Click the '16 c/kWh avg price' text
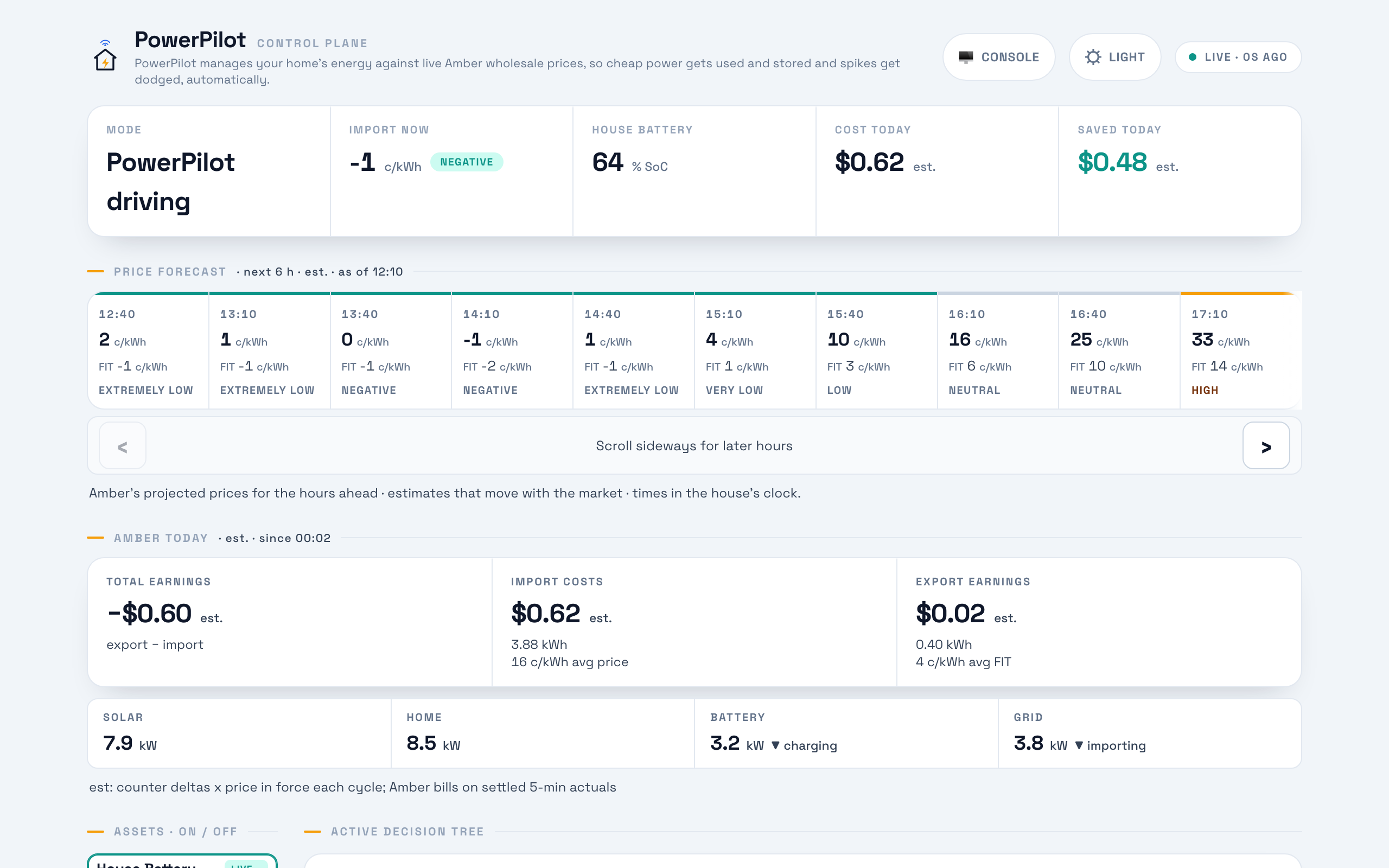 [569, 662]
